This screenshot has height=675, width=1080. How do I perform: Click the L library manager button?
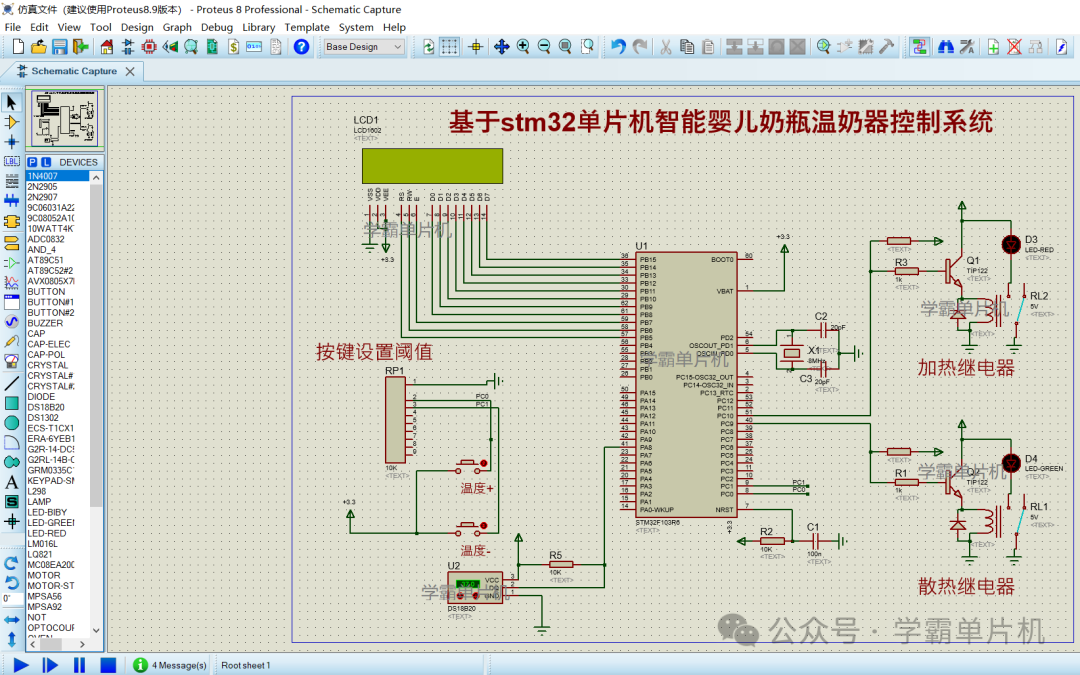click(x=46, y=162)
